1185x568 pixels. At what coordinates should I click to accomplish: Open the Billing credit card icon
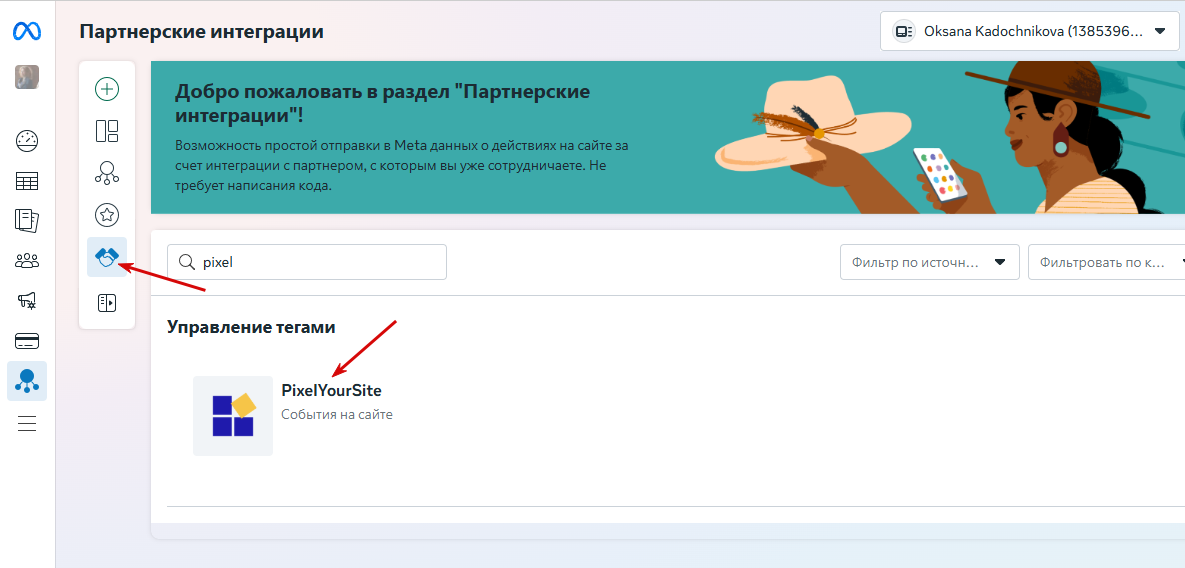(27, 341)
